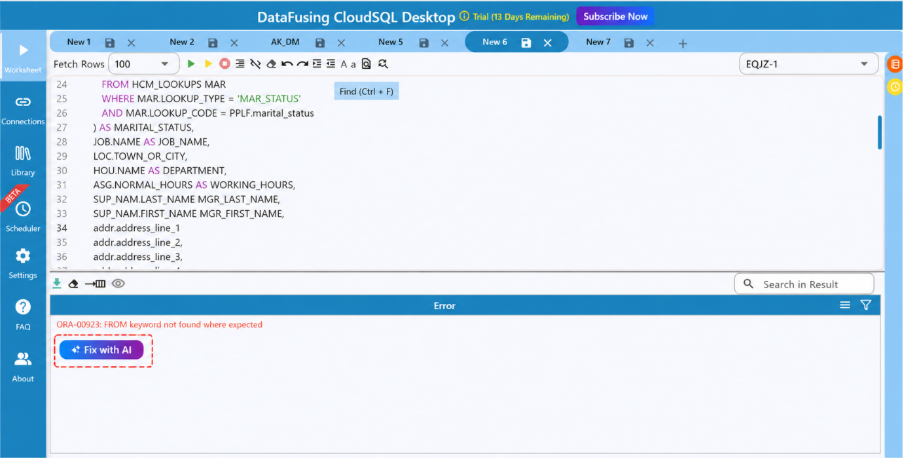The image size is (903, 459).
Task: Switch to the AK_DM tab
Action: pos(285,42)
